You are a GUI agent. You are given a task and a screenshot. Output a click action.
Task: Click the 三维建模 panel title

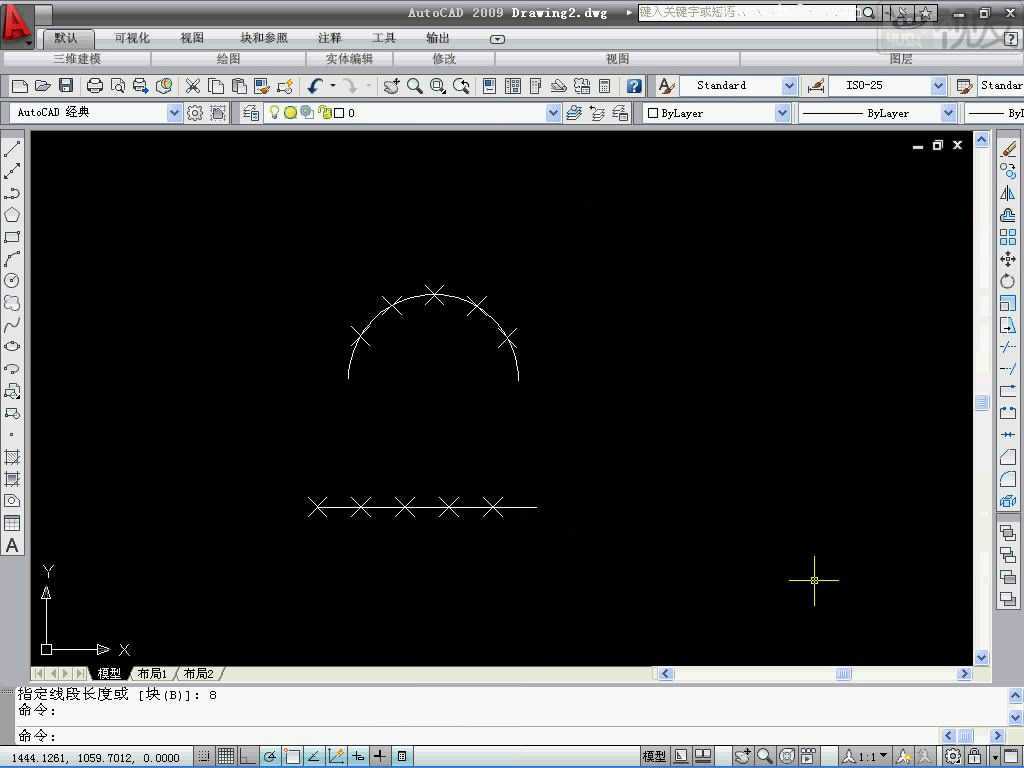pos(77,59)
